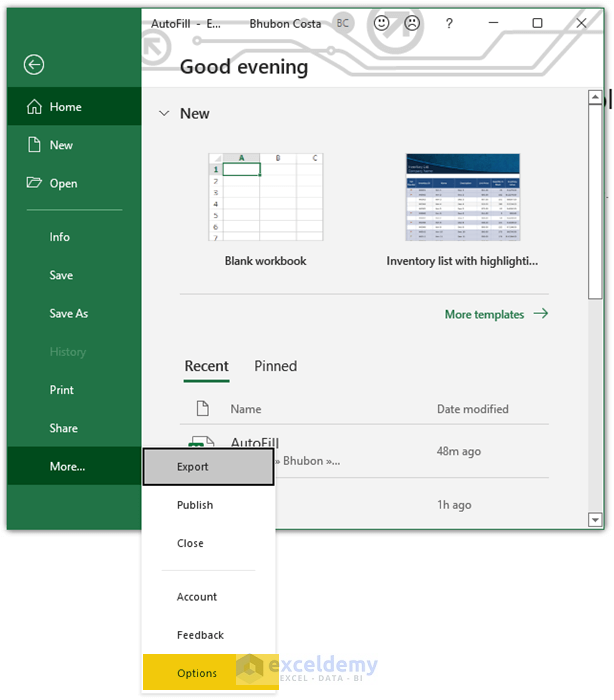The height and width of the screenshot is (700, 614).
Task: Open the Inventory list template thumbnail
Action: [x=463, y=197]
